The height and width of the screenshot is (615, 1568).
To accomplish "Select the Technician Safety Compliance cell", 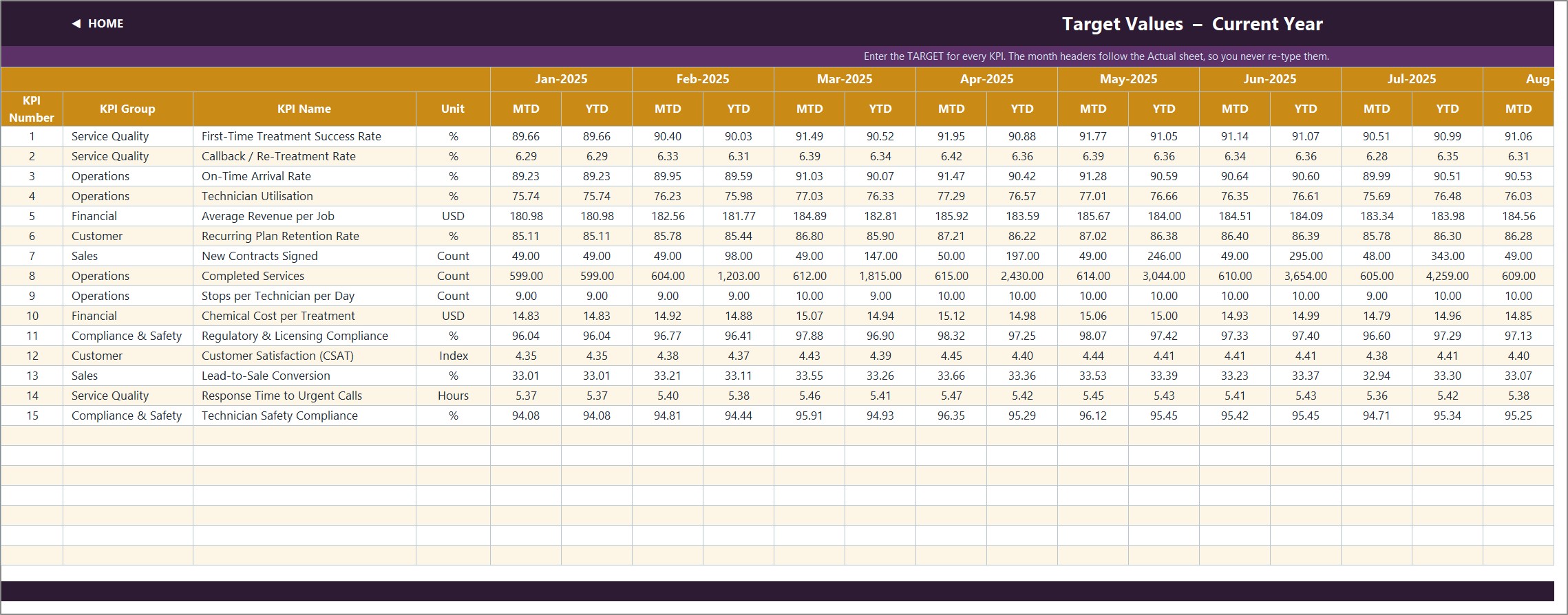I will (304, 416).
